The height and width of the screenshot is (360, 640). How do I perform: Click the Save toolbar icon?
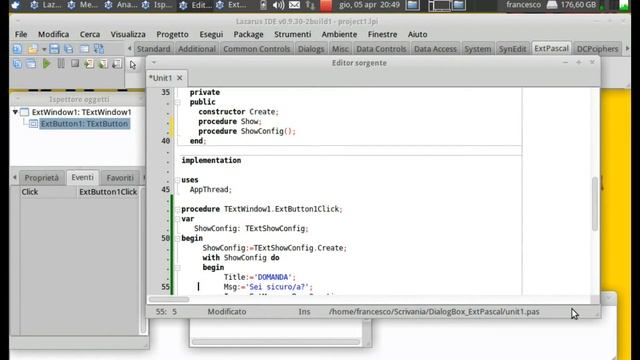[x=54, y=49]
